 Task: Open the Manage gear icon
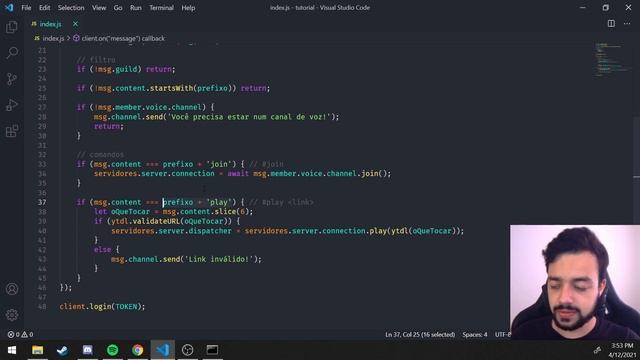12,315
